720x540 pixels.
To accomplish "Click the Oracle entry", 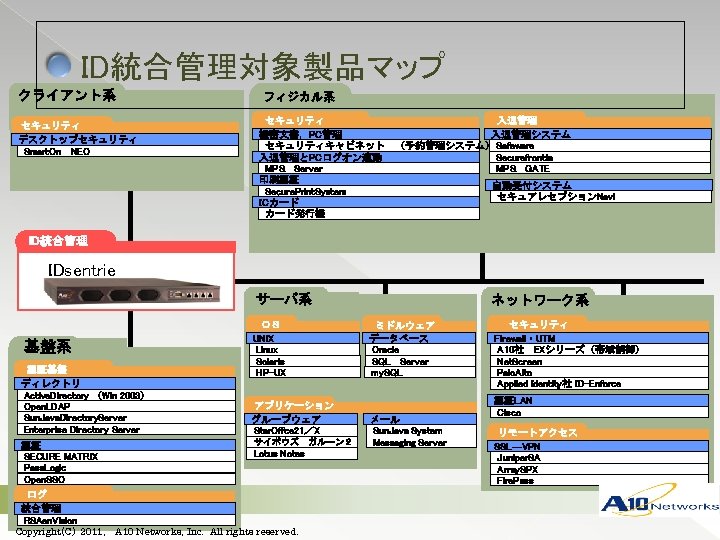I will coord(422,350).
